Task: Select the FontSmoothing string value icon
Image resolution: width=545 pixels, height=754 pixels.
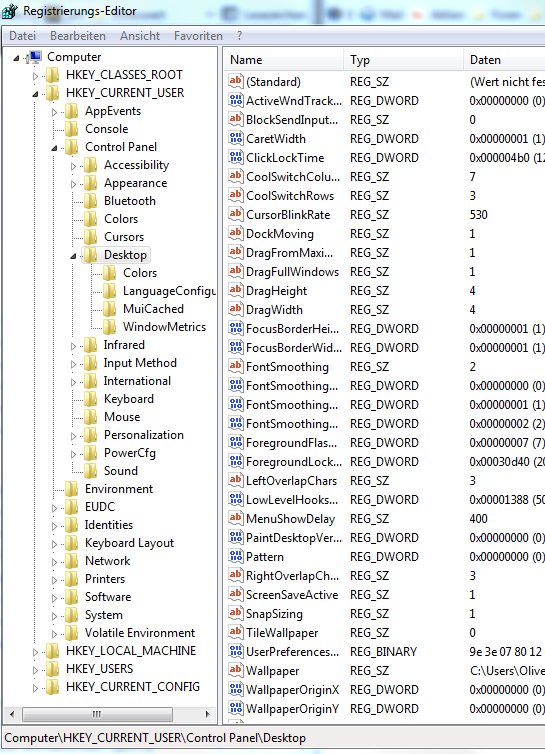Action: point(235,366)
